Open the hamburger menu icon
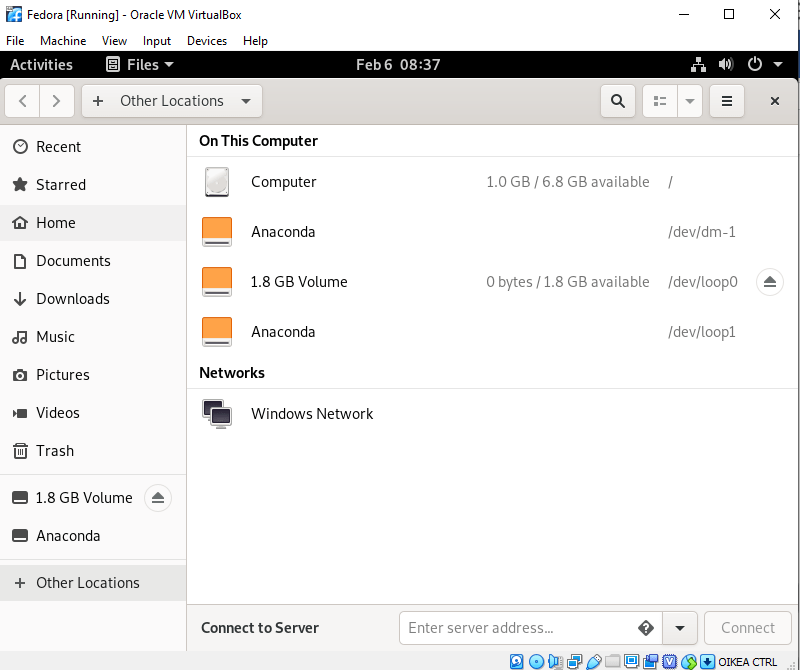Viewport: 800px width, 670px height. [x=727, y=101]
